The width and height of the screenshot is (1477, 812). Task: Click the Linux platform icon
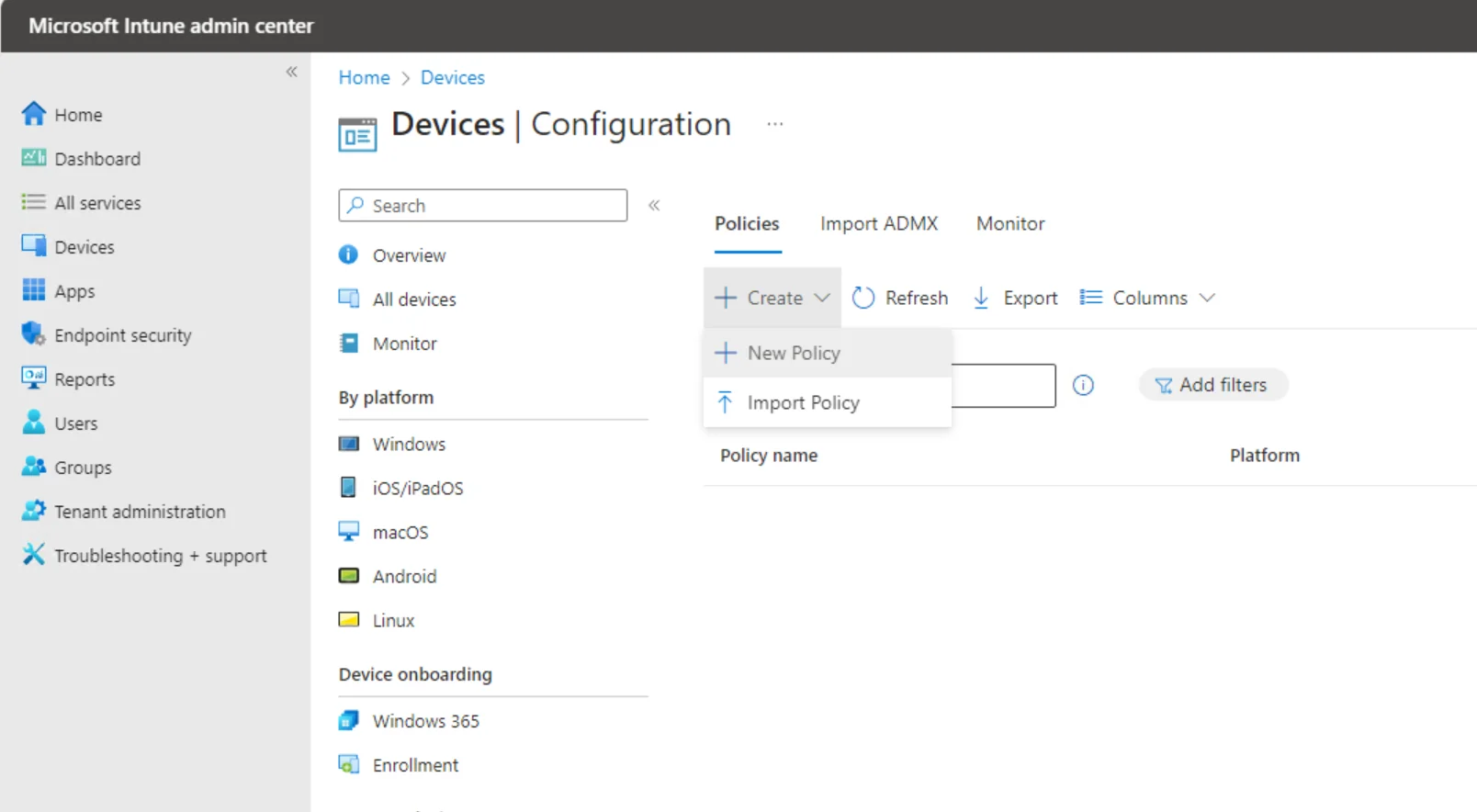[x=349, y=620]
